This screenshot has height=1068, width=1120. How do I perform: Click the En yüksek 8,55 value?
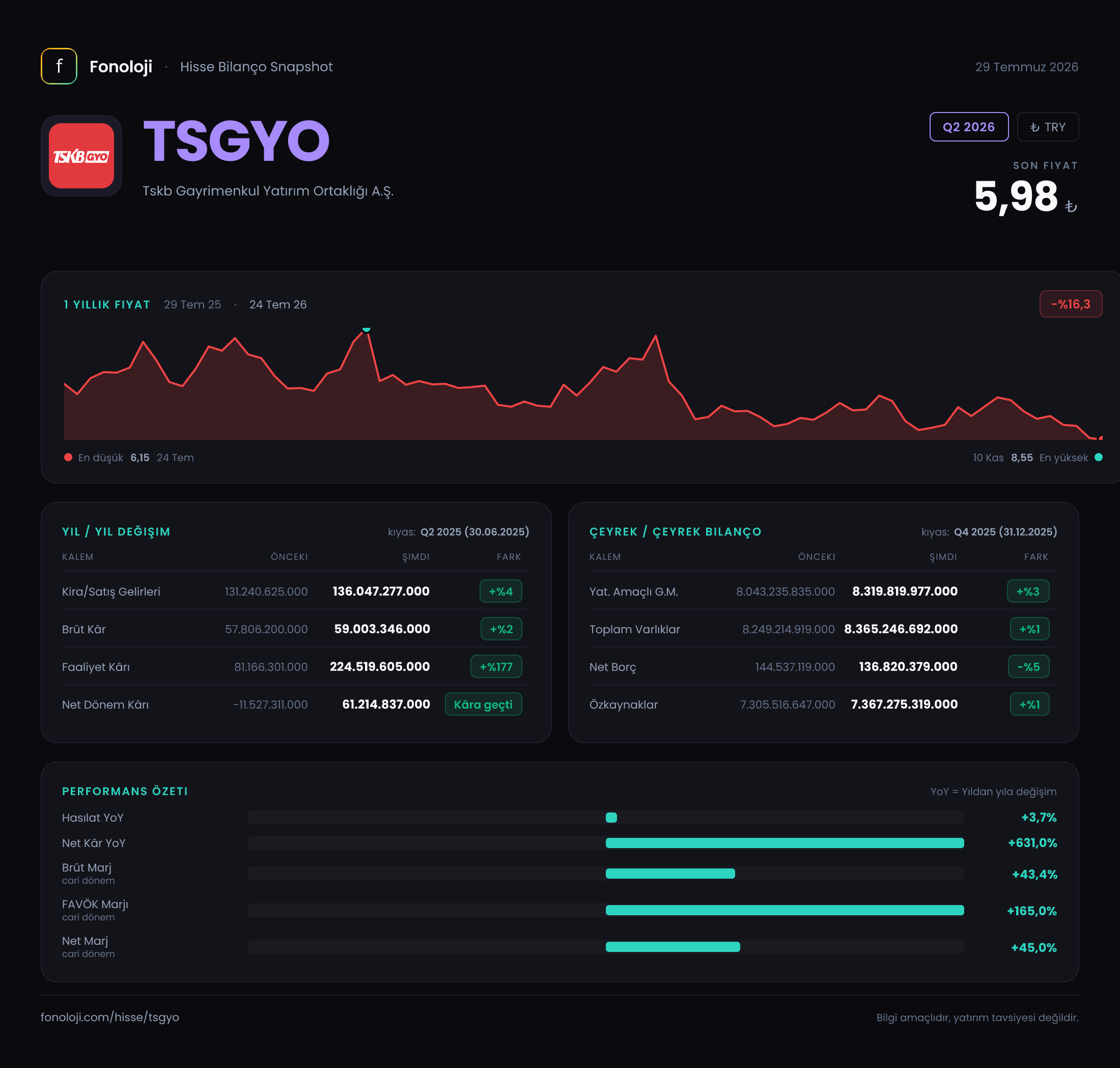(x=1022, y=458)
